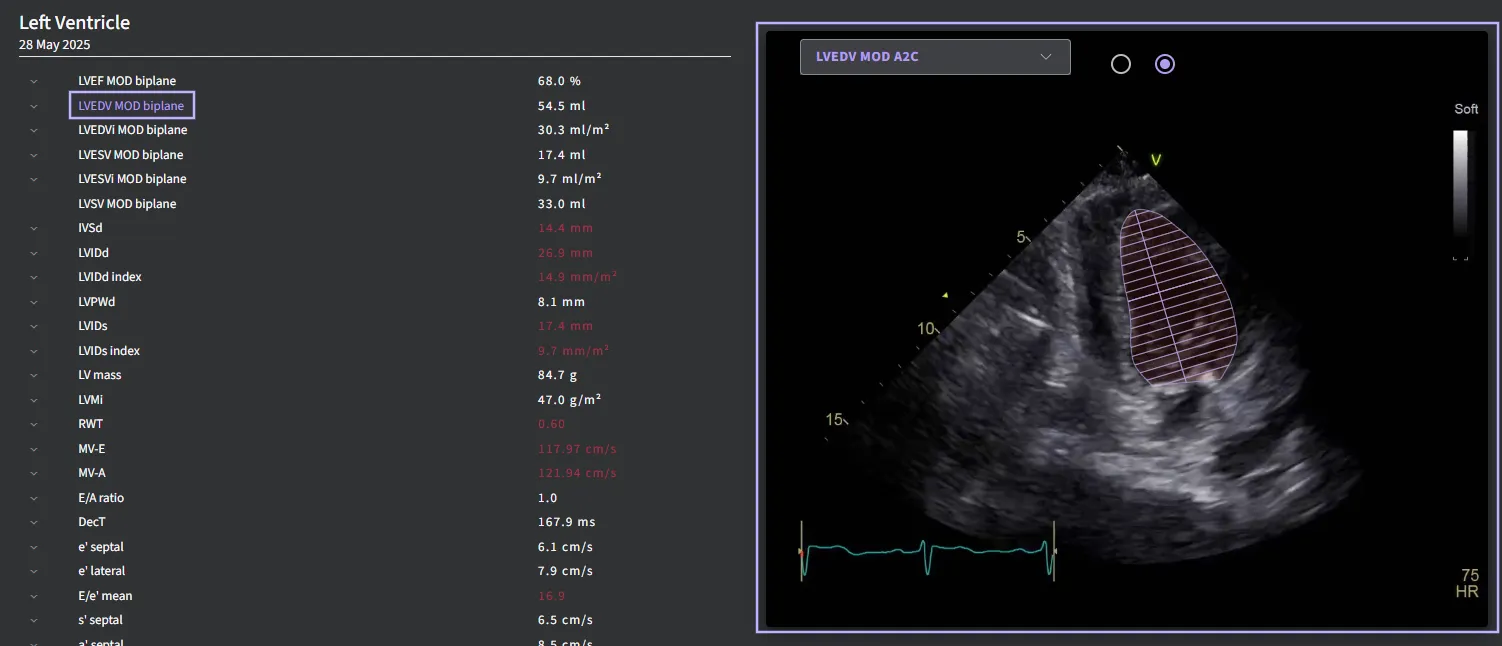Expand the LVPWd row chevron
1502x646 pixels.
point(34,302)
